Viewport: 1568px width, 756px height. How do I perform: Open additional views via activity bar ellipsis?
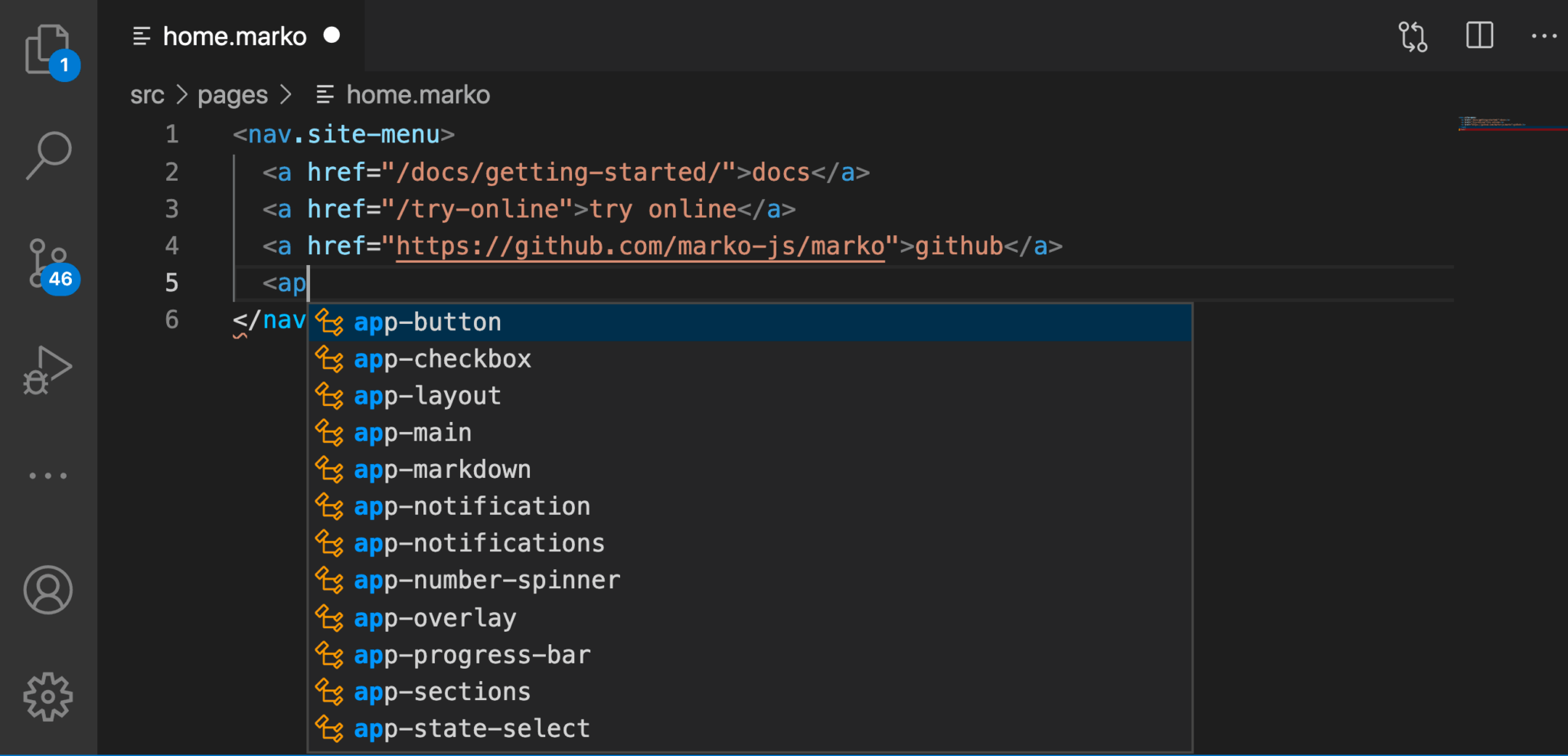click(x=48, y=475)
